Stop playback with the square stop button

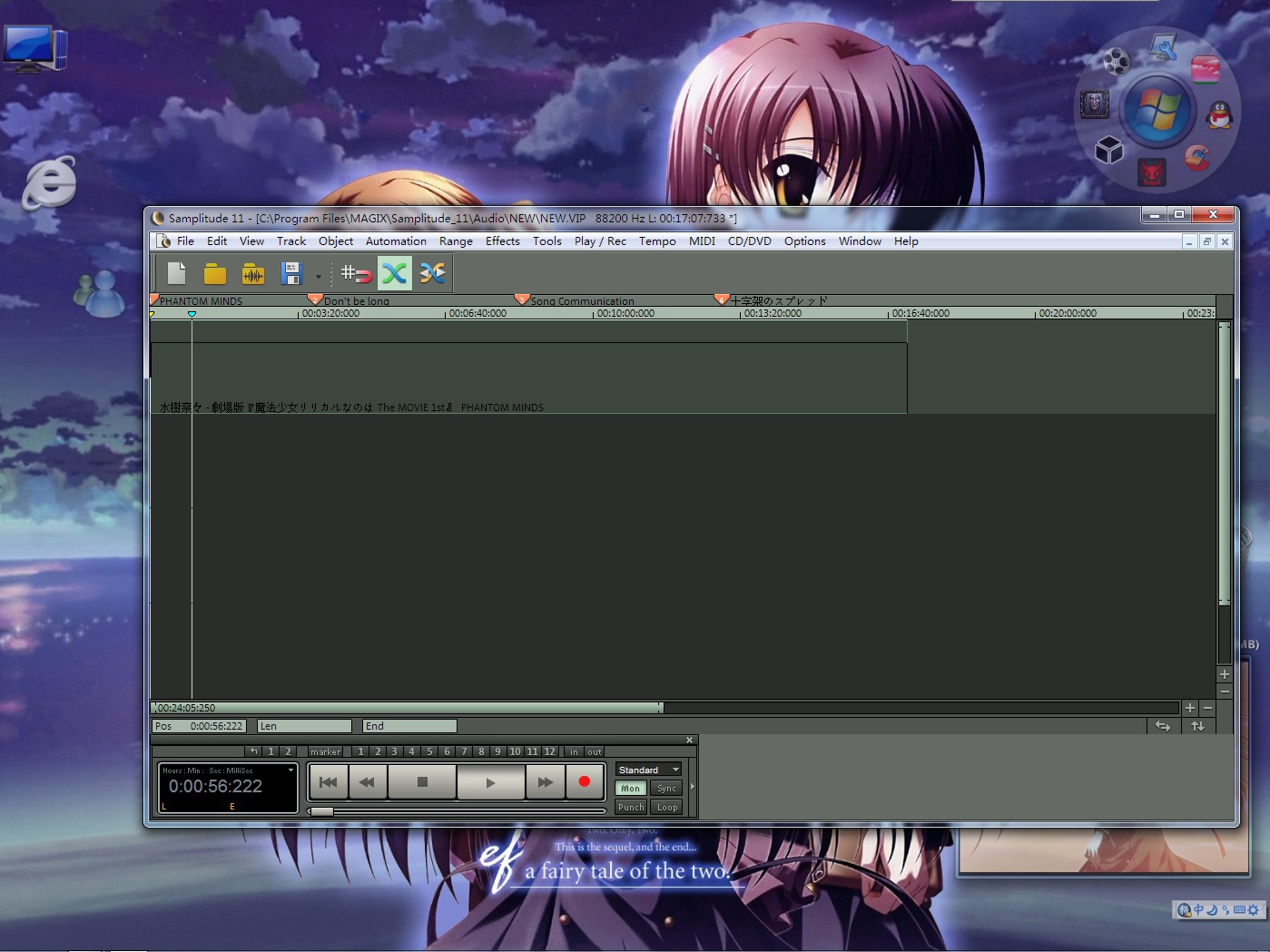pos(422,782)
